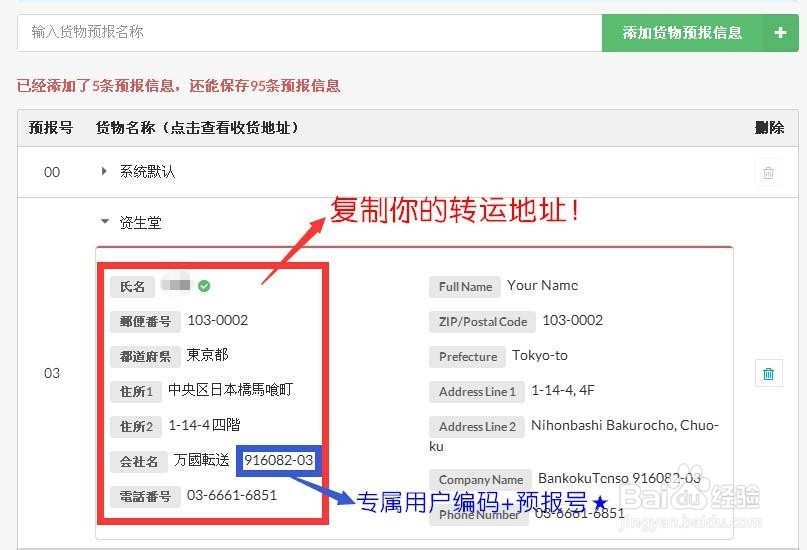Click the 会社名 label tag
807x550 pixels.
[138, 462]
